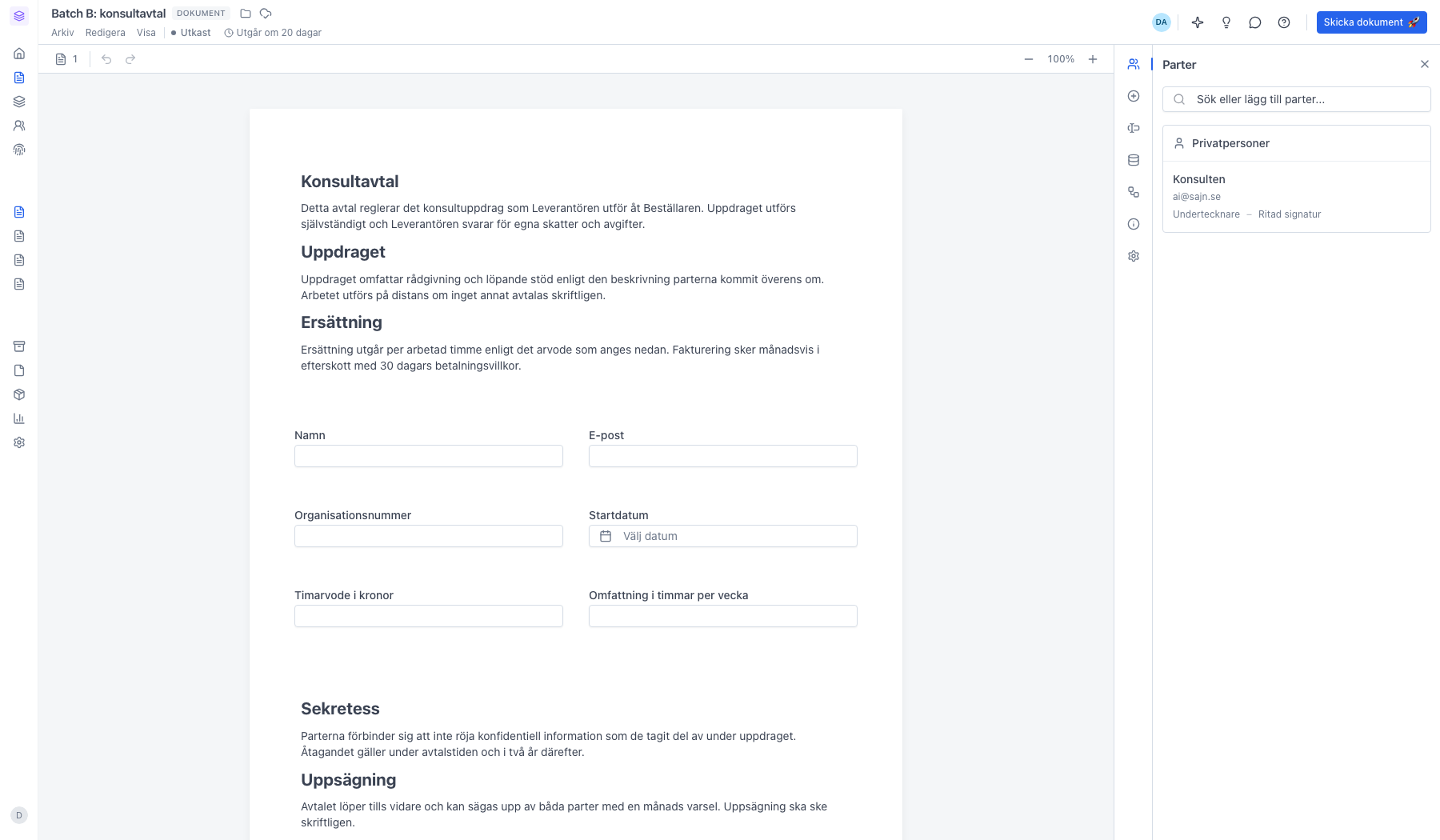Open the form fields icon in side strip
1440x840 pixels.
point(1134,128)
